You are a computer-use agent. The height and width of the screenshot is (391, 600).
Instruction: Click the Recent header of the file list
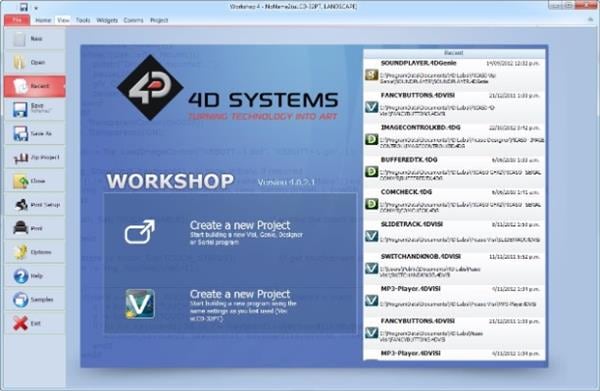[454, 53]
